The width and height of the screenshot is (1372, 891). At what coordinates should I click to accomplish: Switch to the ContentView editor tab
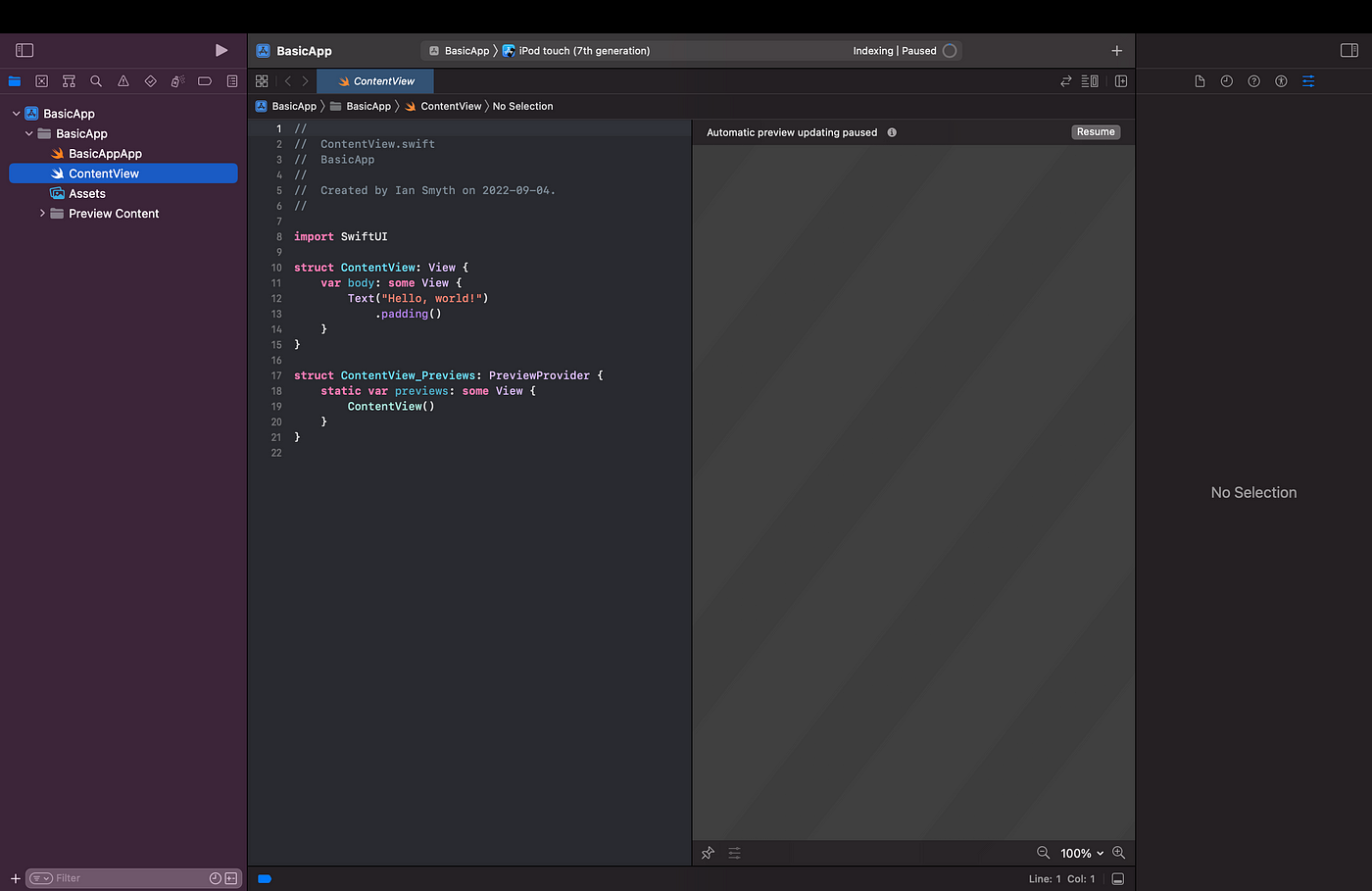click(x=375, y=81)
